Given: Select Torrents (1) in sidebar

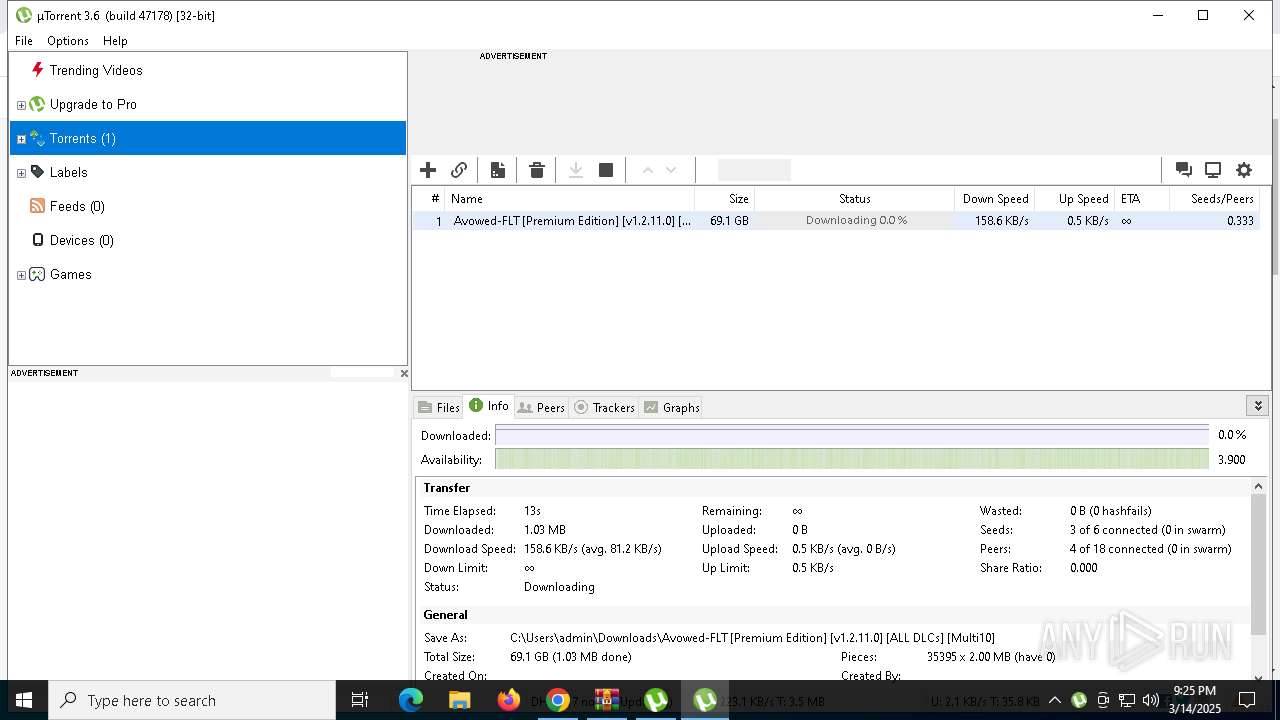Looking at the screenshot, I should coord(208,138).
